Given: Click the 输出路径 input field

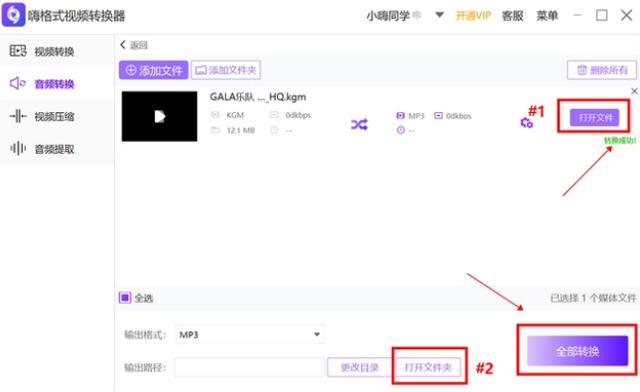Looking at the screenshot, I should coord(249,368).
